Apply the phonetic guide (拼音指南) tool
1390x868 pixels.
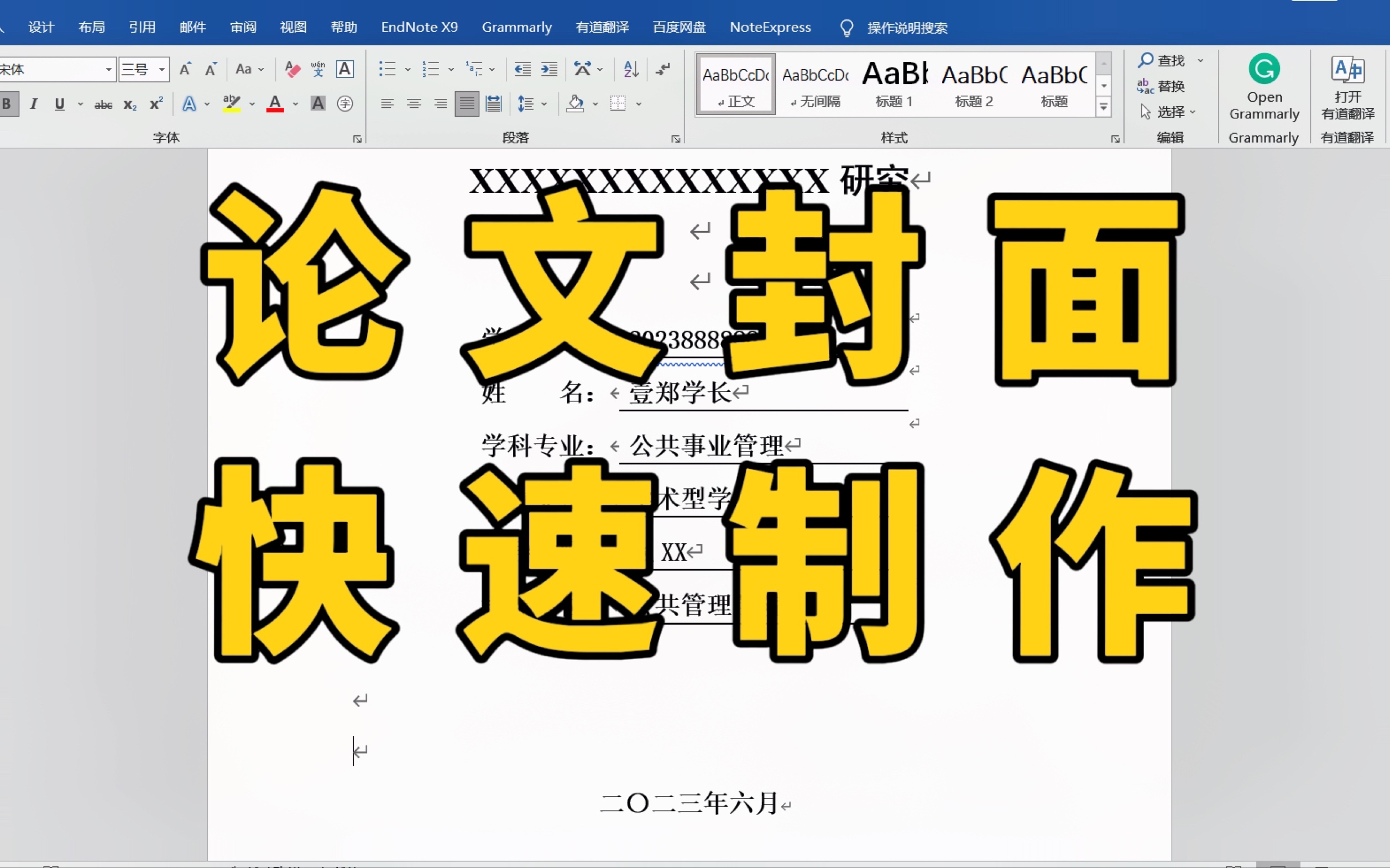pos(317,69)
